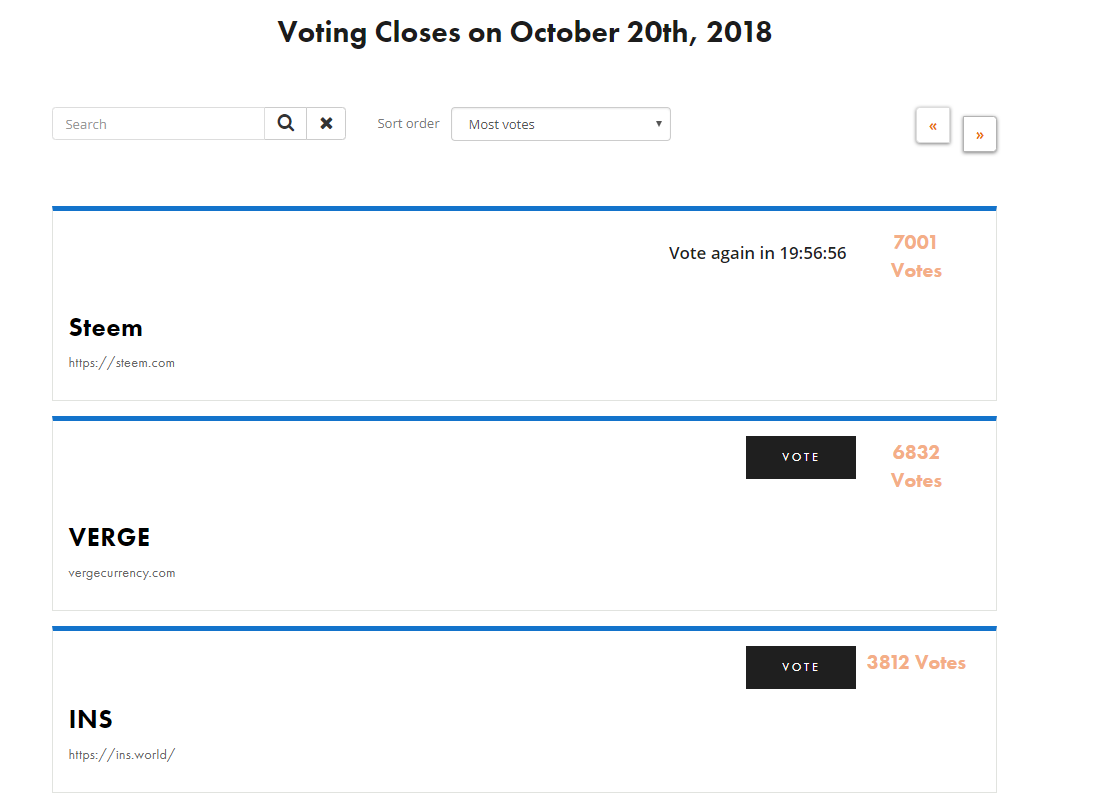
Task: Click the Vote again countdown timer
Action: coord(757,253)
